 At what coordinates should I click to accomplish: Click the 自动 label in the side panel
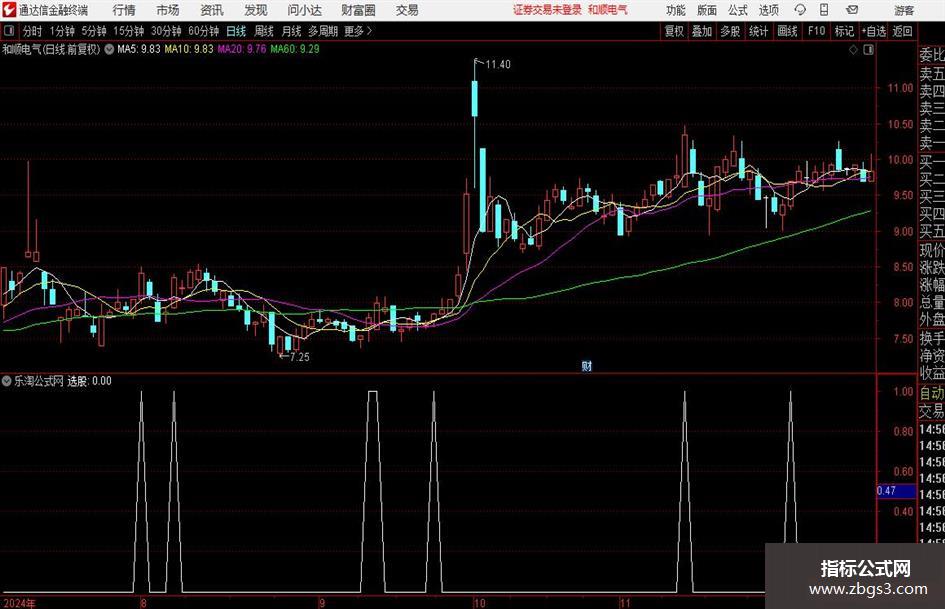[932, 393]
